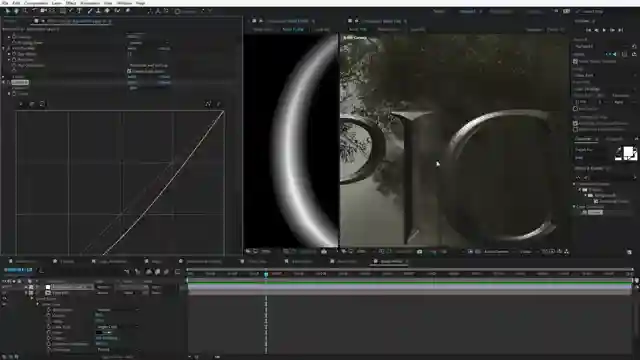Open the Effect menu
This screenshot has height=360, width=640.
pyautogui.click(x=71, y=3)
